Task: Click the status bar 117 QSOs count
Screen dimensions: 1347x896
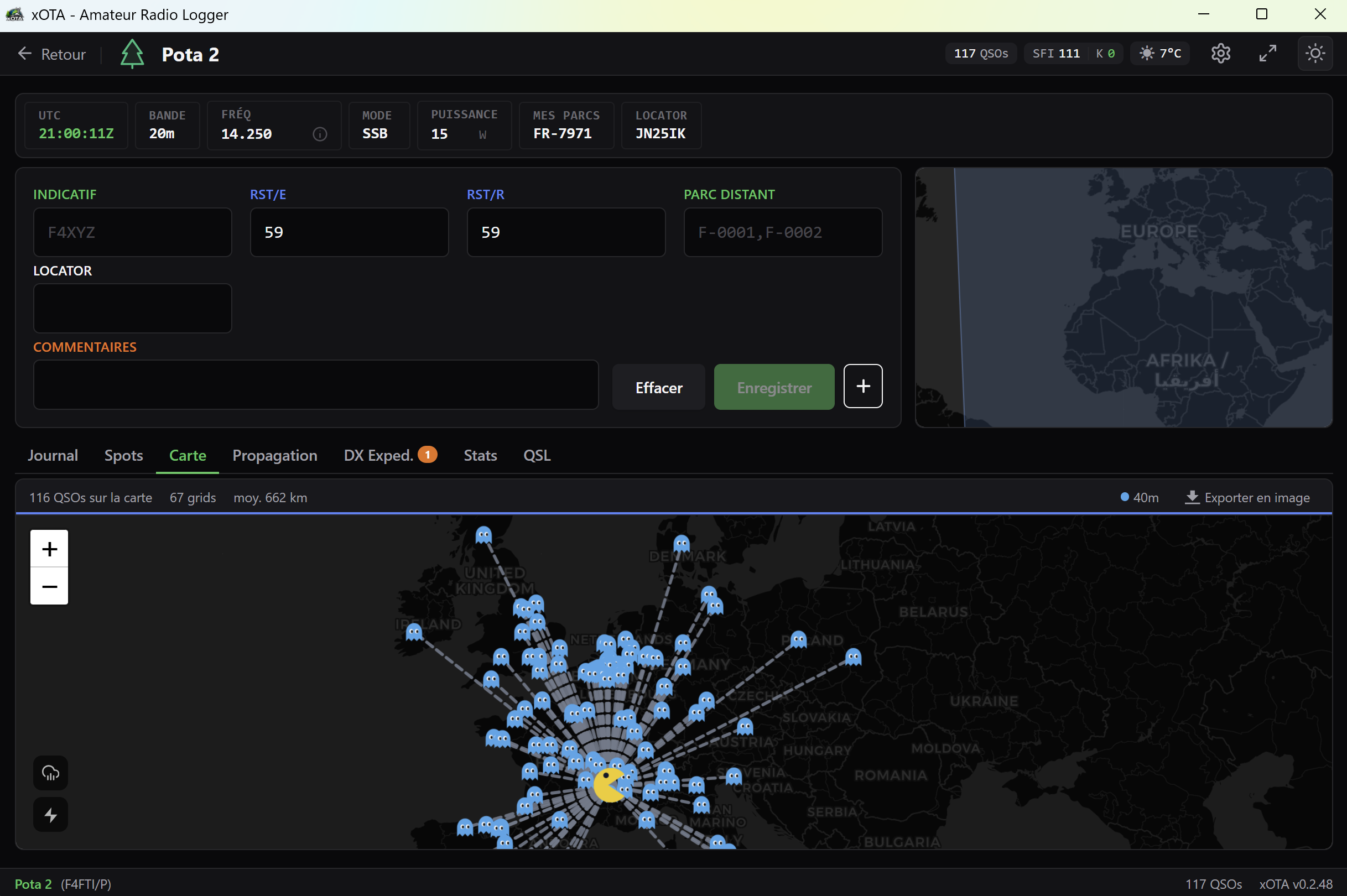Action: 1213,884
